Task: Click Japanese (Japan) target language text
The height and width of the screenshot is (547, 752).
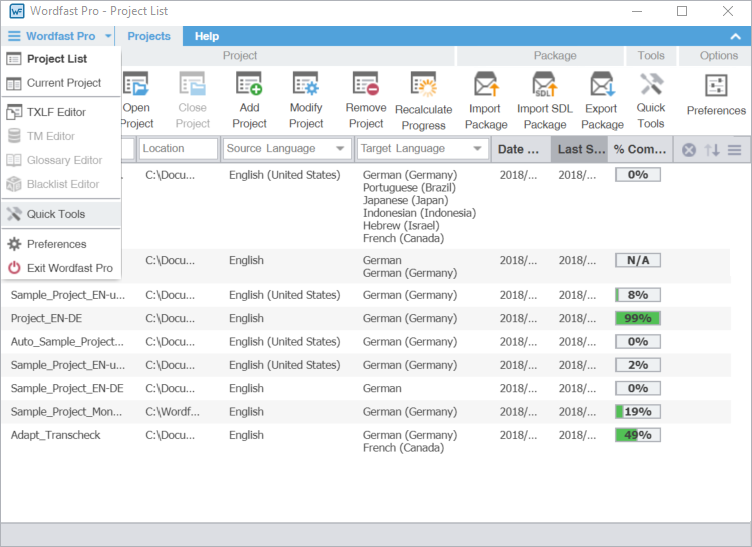Action: pyautogui.click(x=406, y=200)
